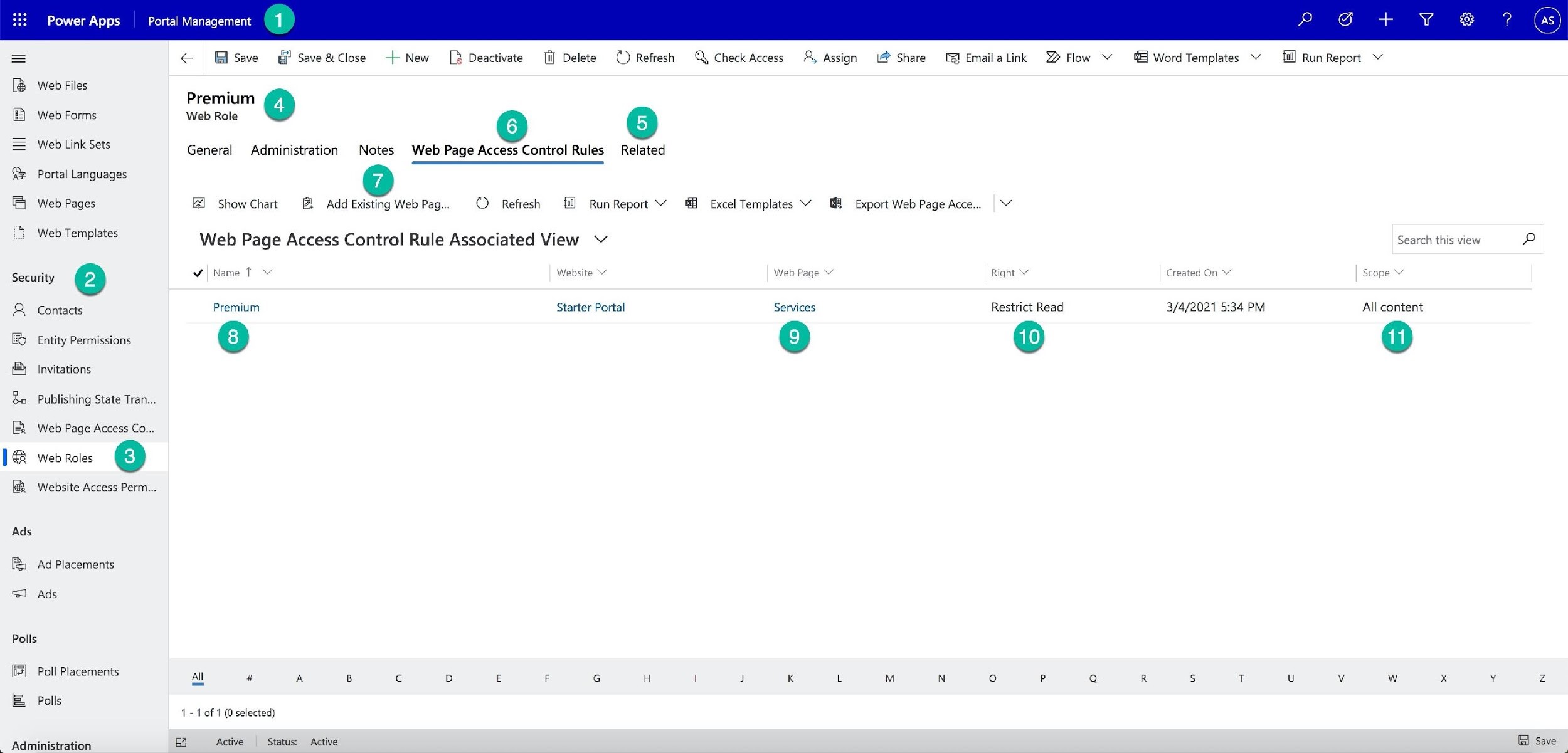Refresh the subgrid list
This screenshot has height=753, width=1568.
(x=508, y=204)
